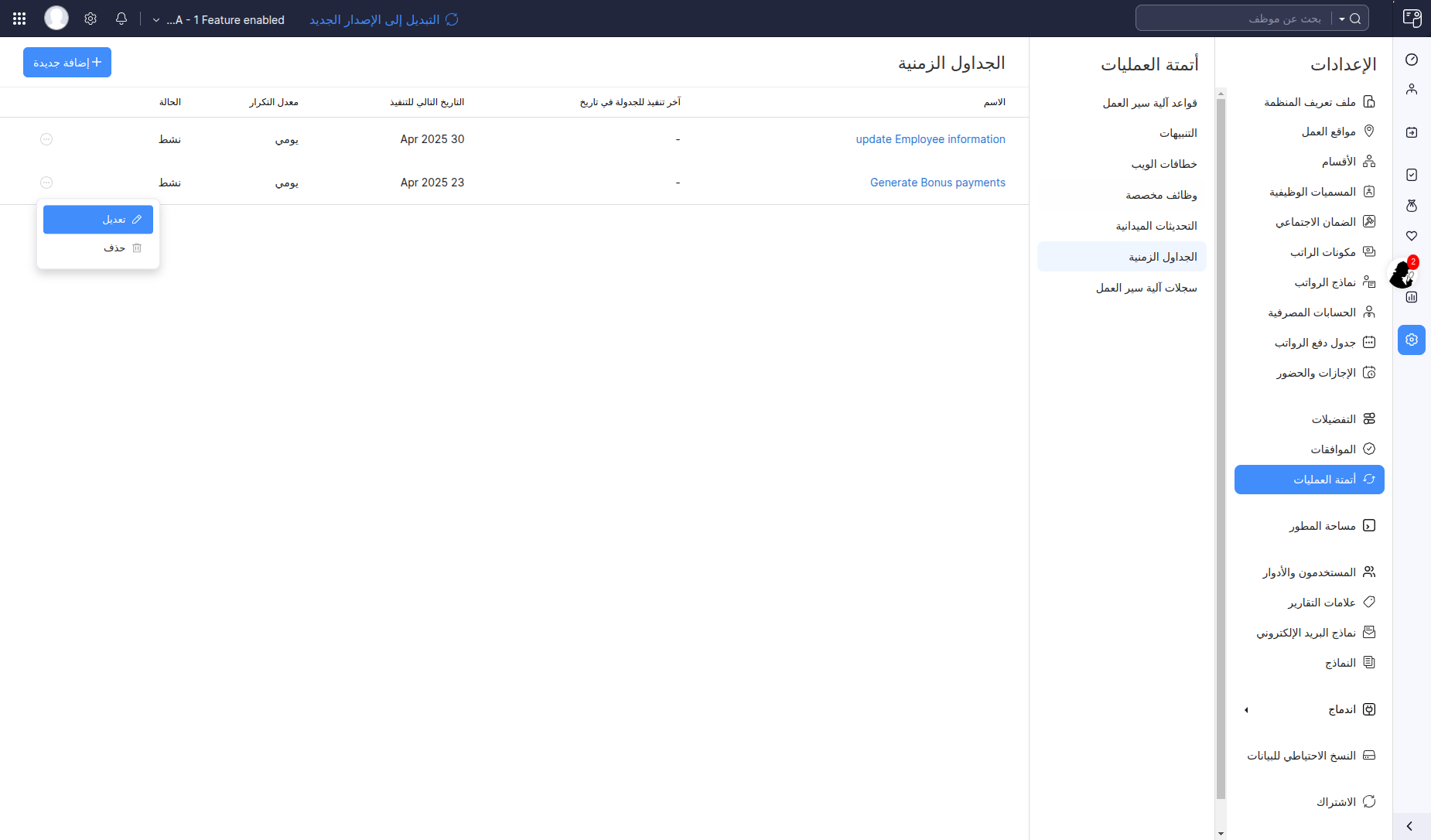Open the employees person icon in right rail
The image size is (1431, 840).
(1412, 90)
